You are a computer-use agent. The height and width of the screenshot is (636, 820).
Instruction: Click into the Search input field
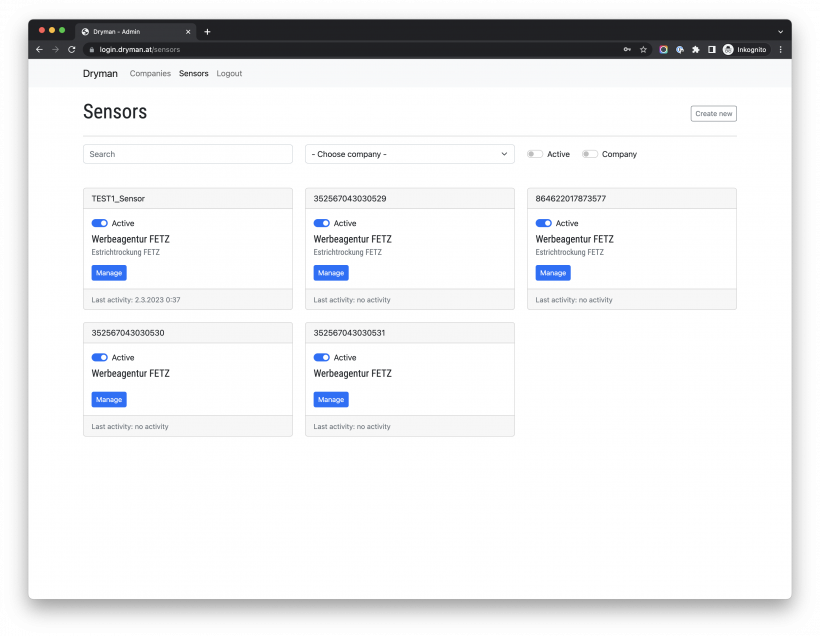tap(188, 154)
